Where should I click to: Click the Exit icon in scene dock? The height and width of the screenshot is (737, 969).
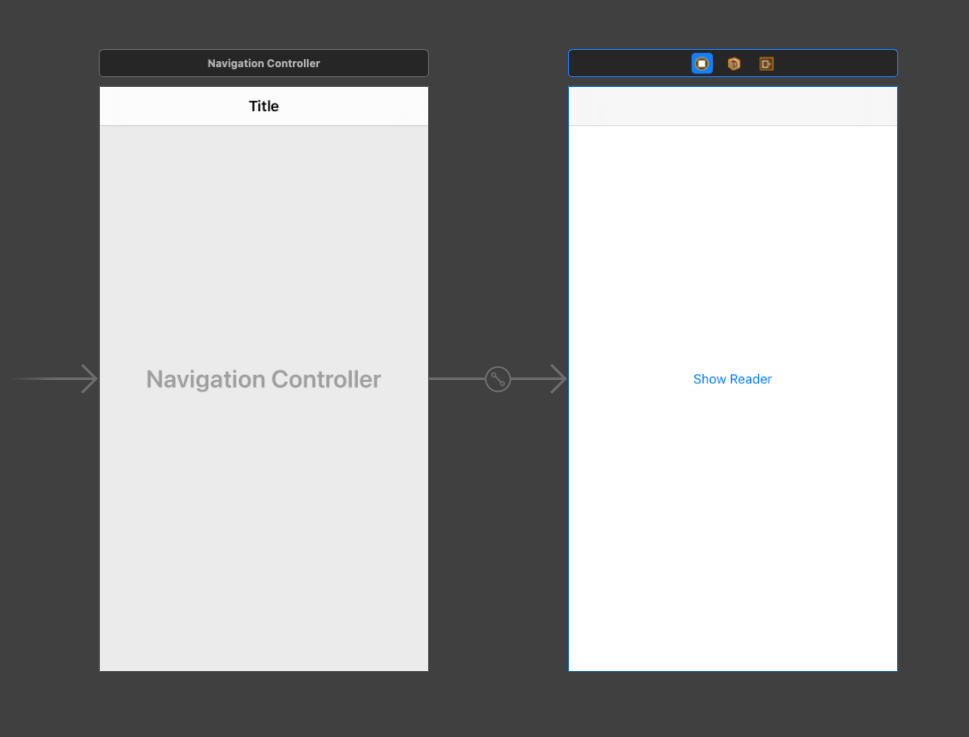[x=766, y=64]
